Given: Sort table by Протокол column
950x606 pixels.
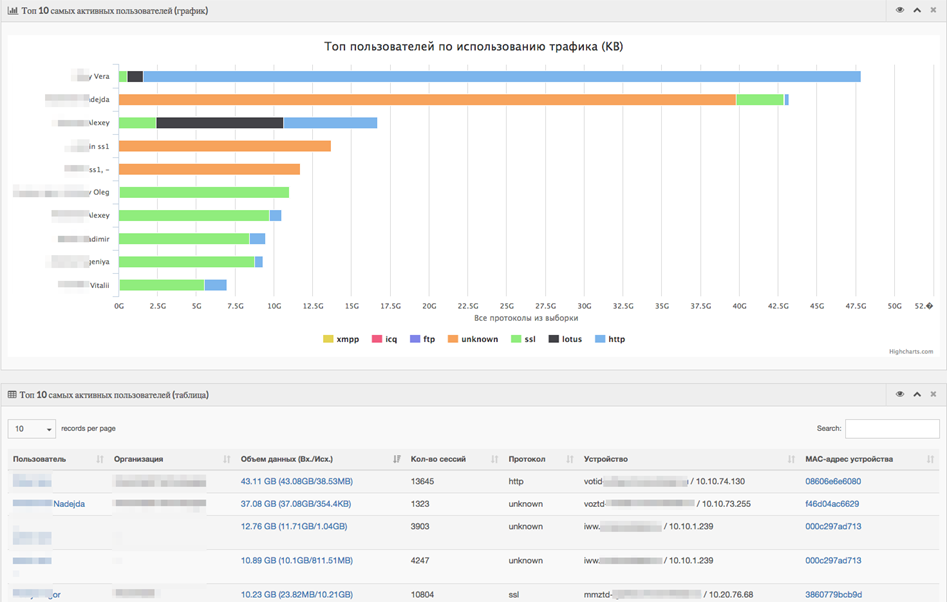Looking at the screenshot, I should [x=541, y=459].
